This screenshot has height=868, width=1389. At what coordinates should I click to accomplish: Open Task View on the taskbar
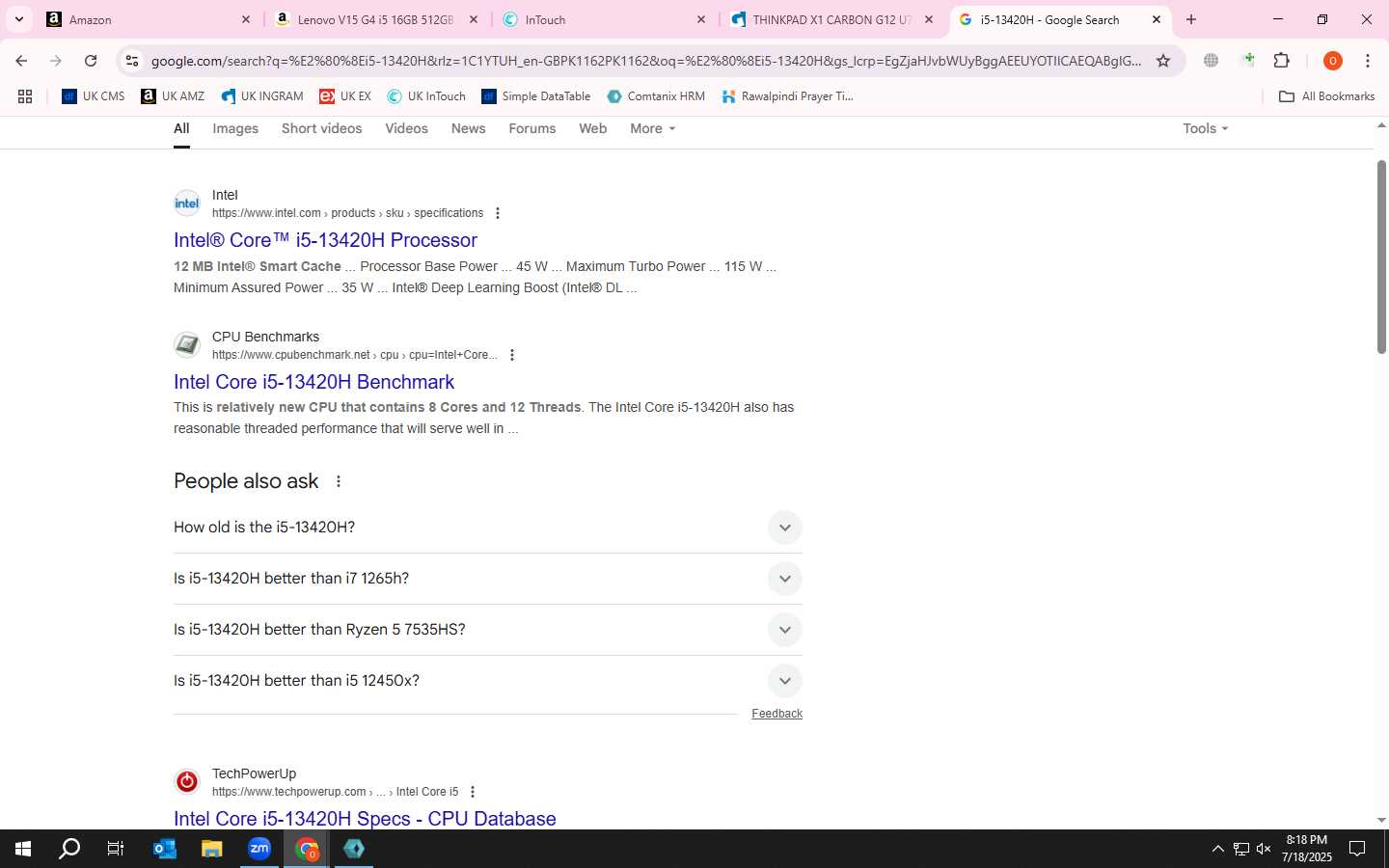pyautogui.click(x=116, y=849)
